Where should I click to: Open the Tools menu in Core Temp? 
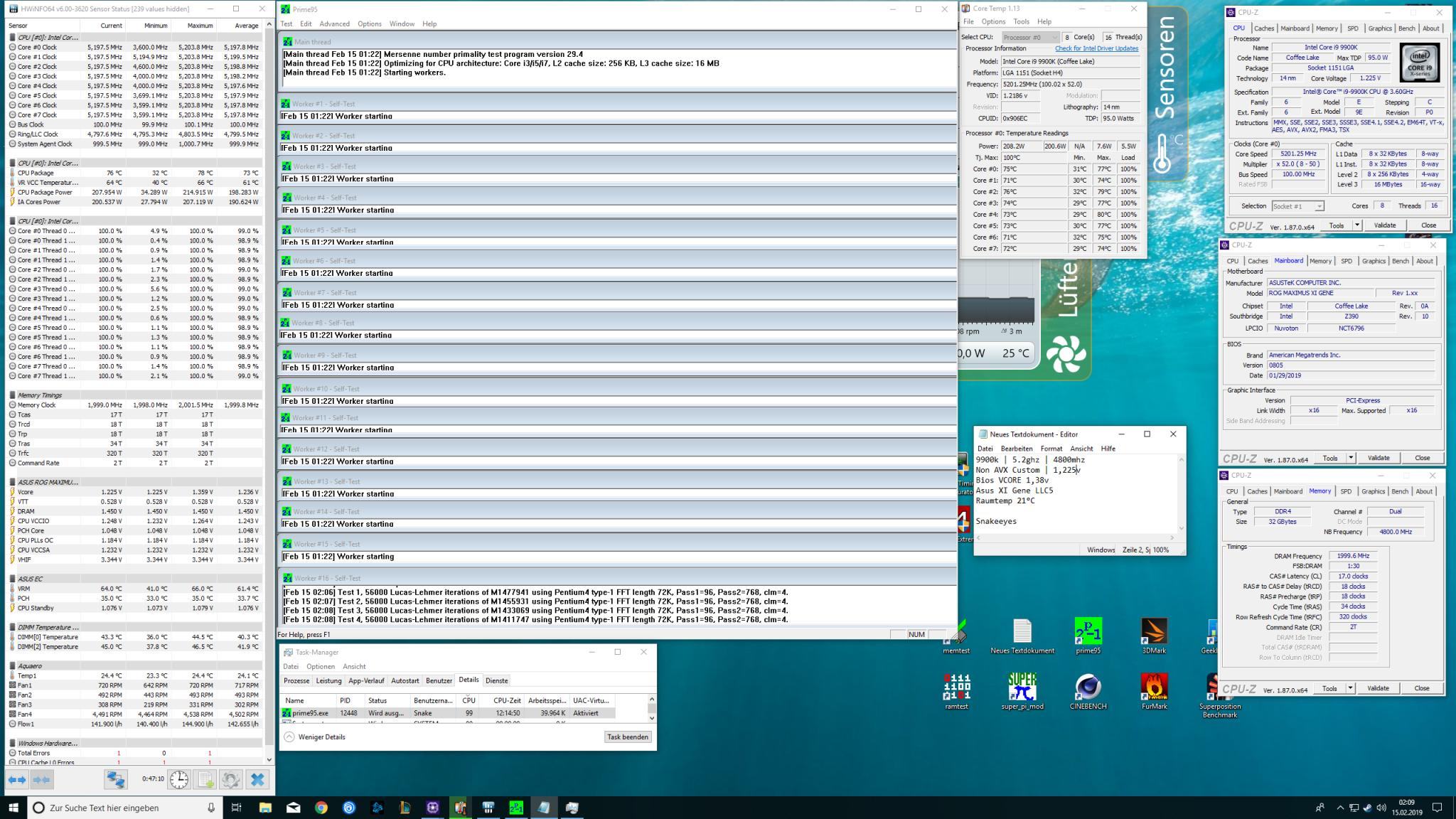(1021, 21)
